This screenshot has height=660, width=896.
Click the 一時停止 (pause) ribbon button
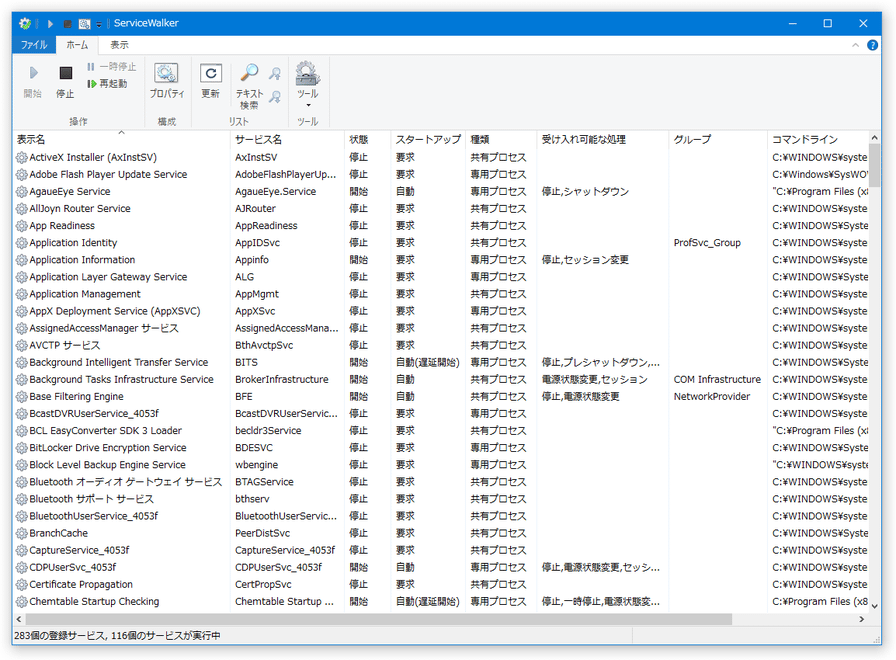pos(112,67)
